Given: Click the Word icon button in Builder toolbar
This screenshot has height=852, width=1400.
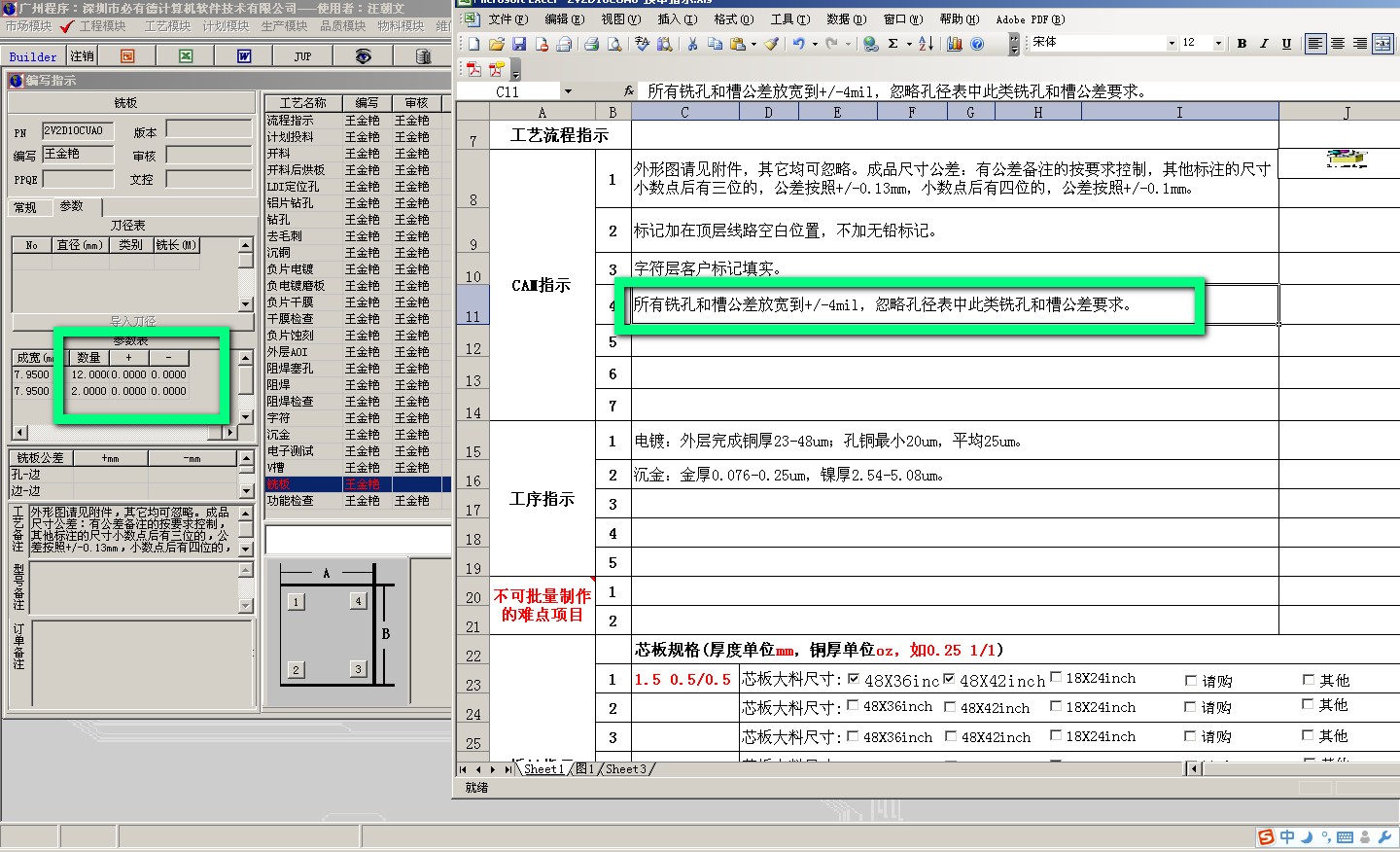Looking at the screenshot, I should (244, 56).
